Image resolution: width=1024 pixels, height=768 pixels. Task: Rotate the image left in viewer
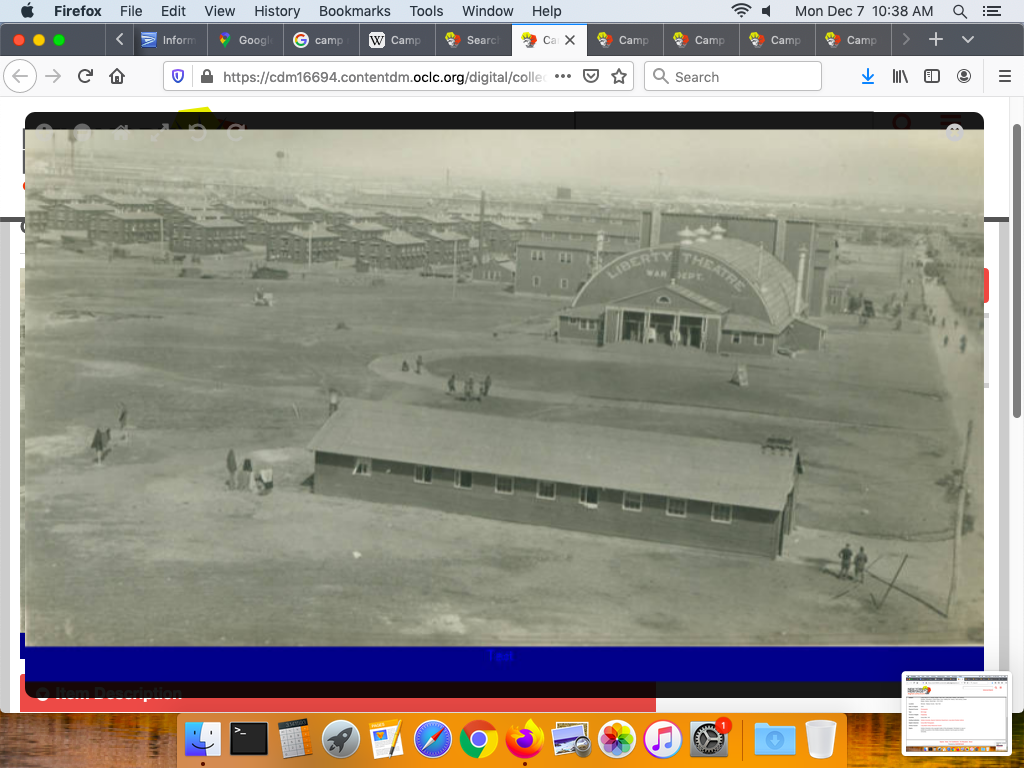click(197, 131)
